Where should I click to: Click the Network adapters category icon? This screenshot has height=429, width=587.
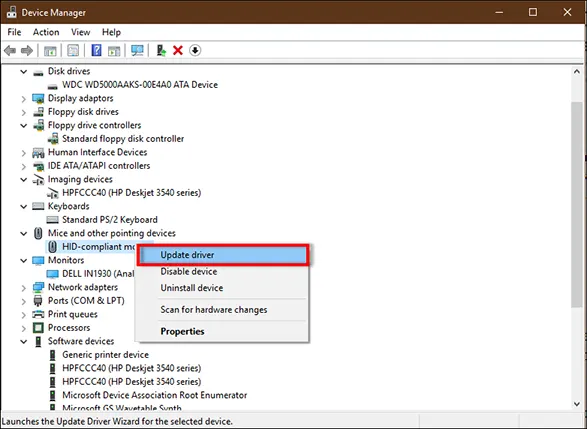38,287
